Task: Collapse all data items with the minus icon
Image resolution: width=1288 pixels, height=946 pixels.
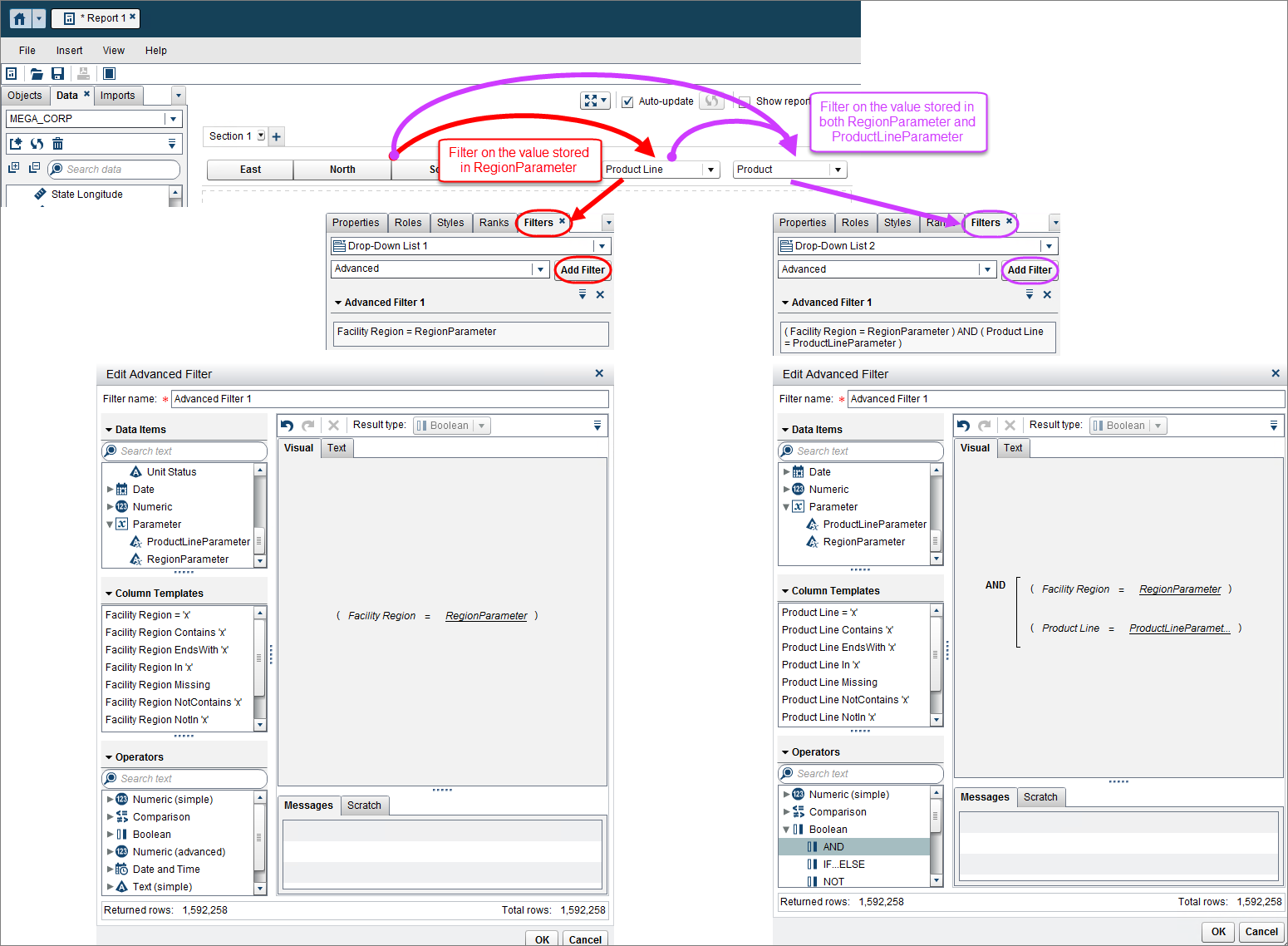Action: coord(34,167)
